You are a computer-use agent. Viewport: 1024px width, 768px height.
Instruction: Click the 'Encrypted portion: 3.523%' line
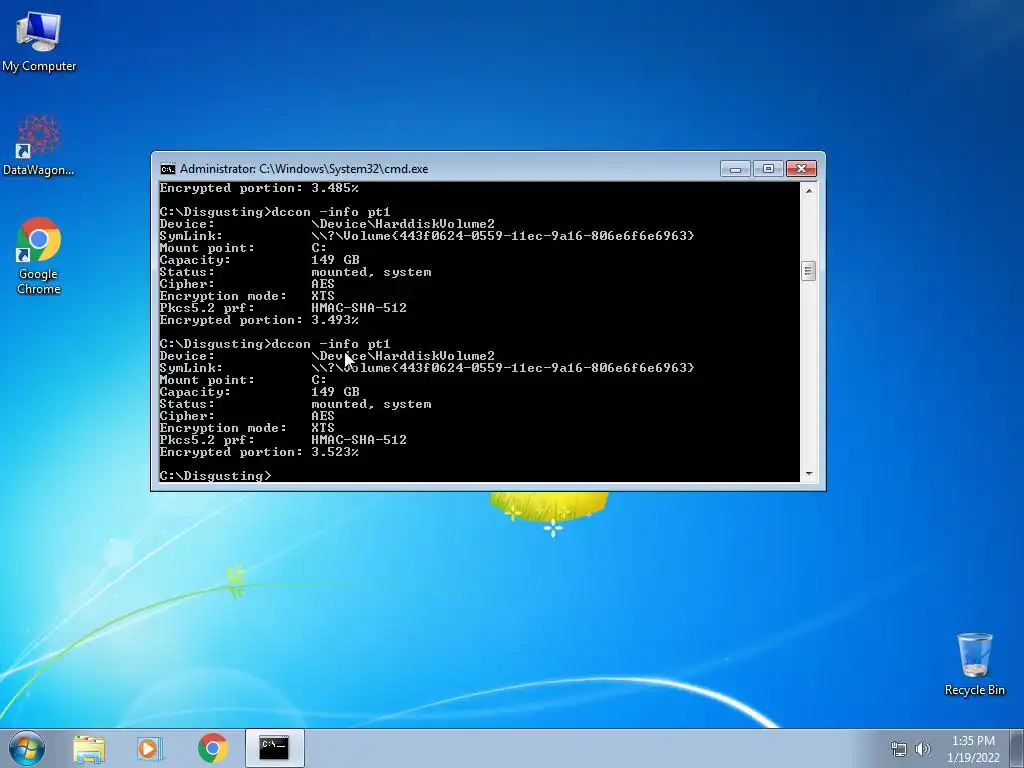259,452
